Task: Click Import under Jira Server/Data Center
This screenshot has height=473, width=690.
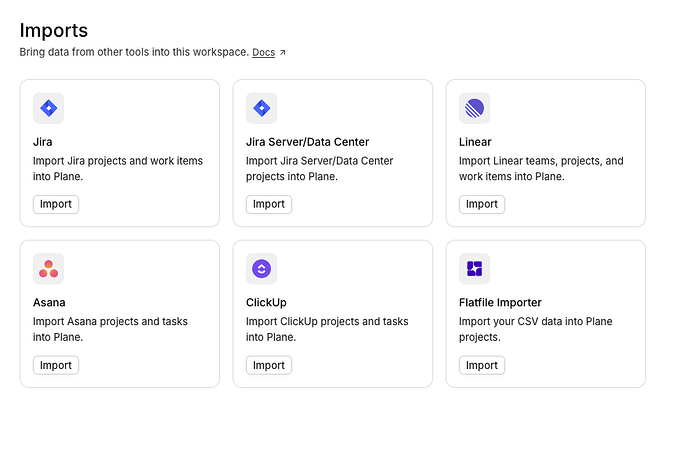Action: click(x=269, y=205)
